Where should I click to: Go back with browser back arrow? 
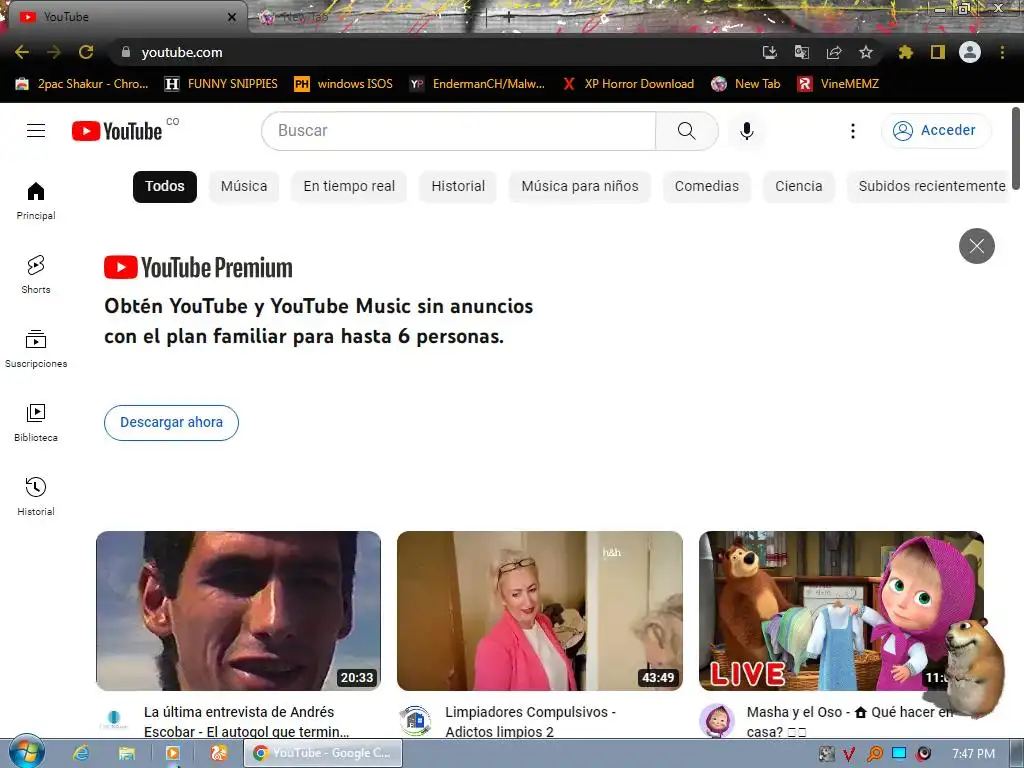click(22, 52)
